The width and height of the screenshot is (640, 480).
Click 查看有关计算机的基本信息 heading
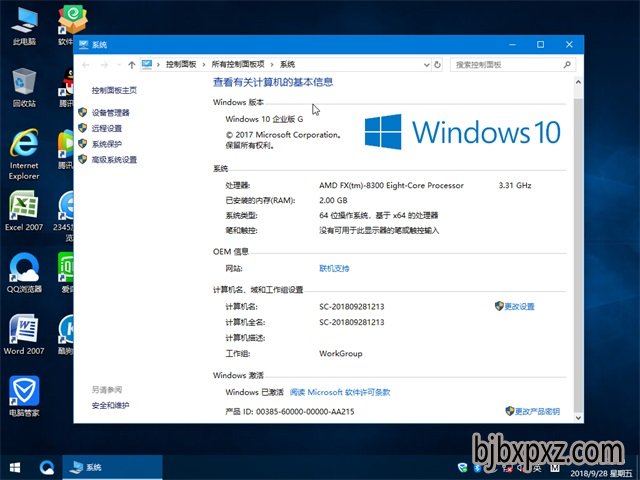273,82
